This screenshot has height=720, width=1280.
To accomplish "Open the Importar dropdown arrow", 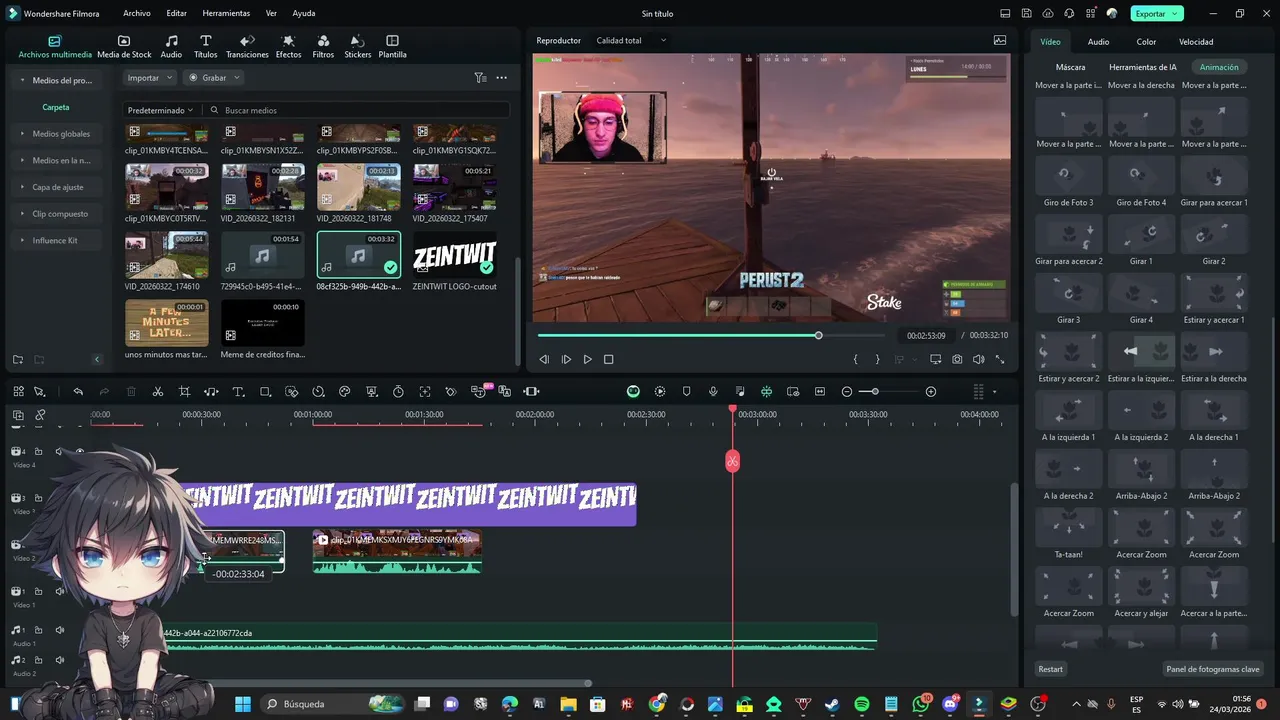I will [x=169, y=78].
